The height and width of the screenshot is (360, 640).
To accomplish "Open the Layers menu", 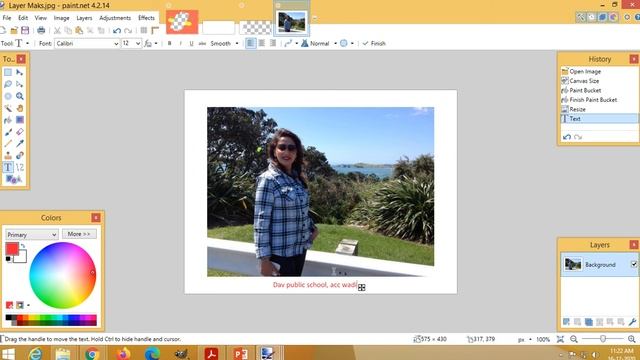I will (84, 18).
